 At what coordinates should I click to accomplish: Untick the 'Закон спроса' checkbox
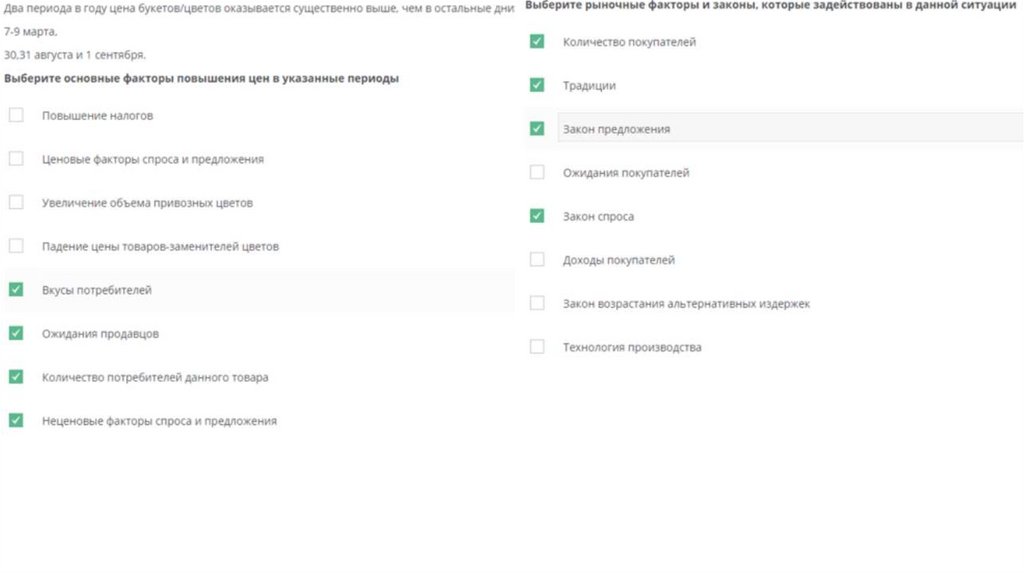point(537,216)
